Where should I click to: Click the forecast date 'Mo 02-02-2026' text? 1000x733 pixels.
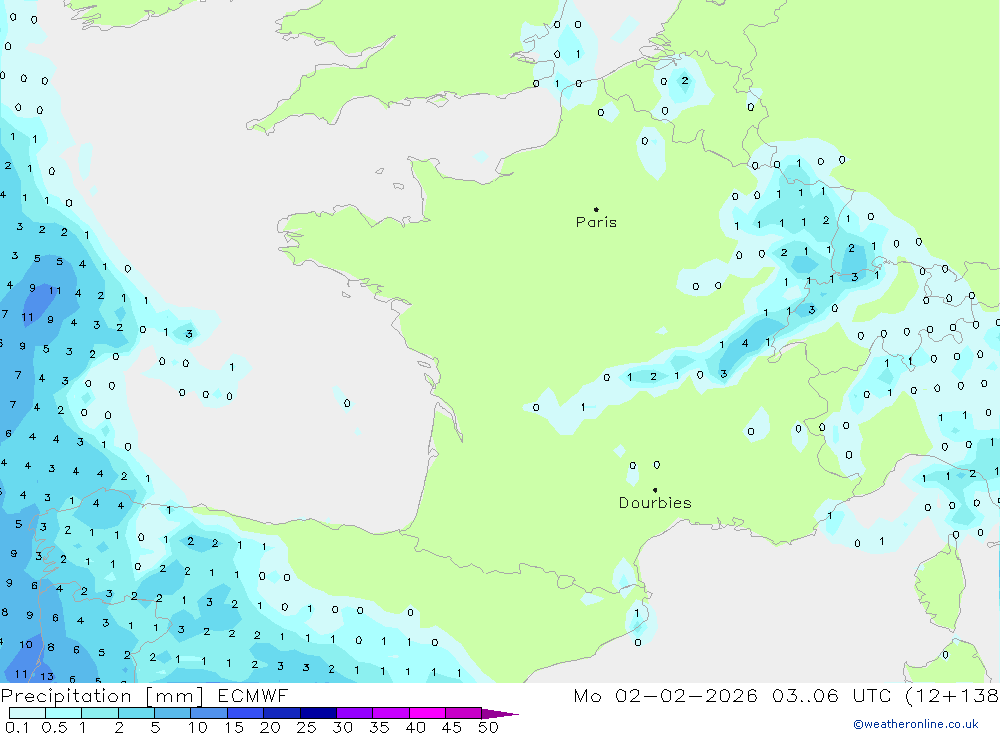[x=665, y=695]
